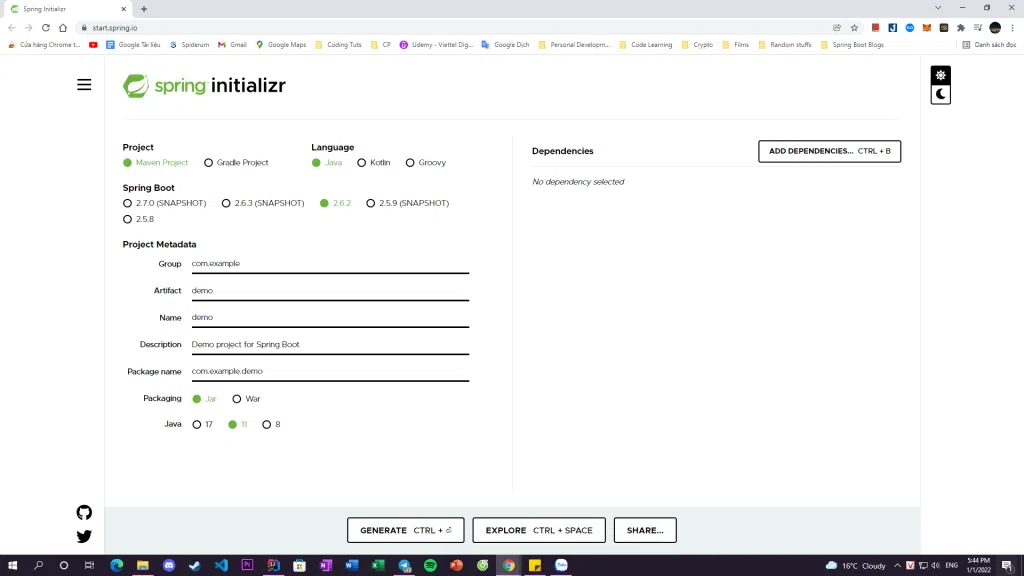Image resolution: width=1024 pixels, height=576 pixels.
Task: Select War packaging option
Action: (x=246, y=398)
